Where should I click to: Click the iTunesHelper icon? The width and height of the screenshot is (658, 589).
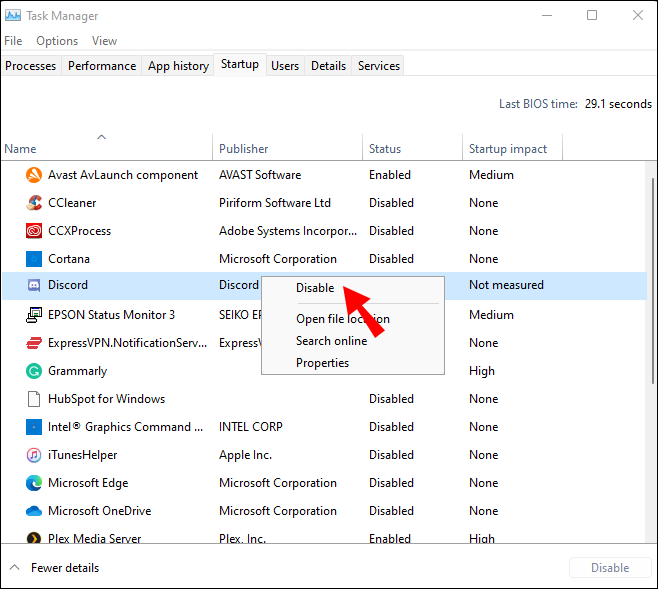[x=31, y=455]
